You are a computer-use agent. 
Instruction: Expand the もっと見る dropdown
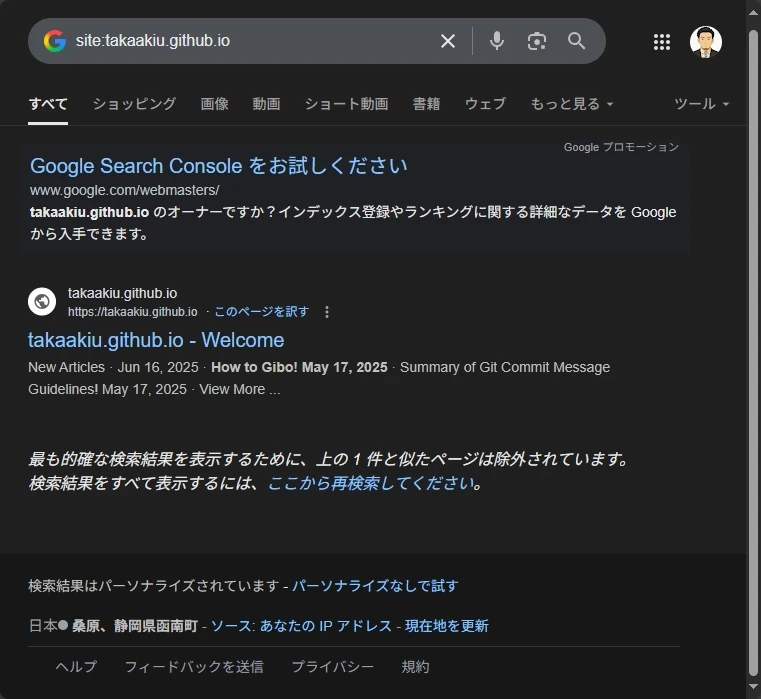pos(572,104)
